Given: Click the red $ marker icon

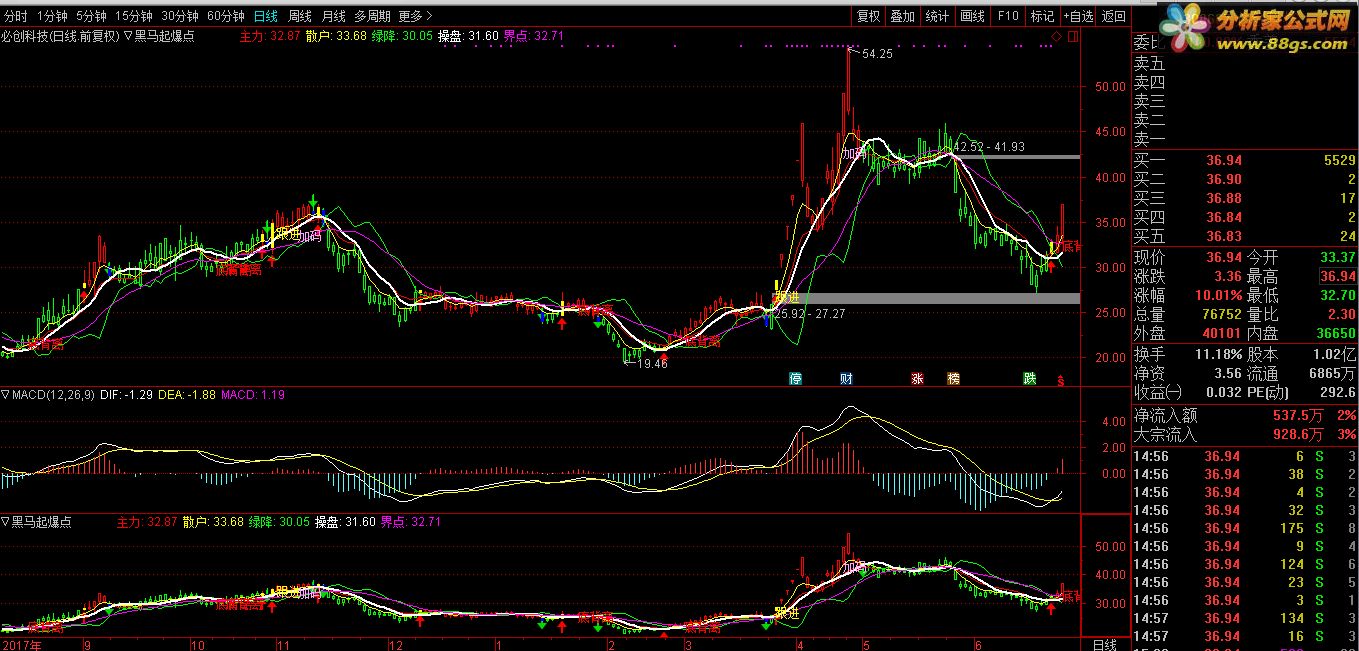Looking at the screenshot, I should click(x=1061, y=380).
